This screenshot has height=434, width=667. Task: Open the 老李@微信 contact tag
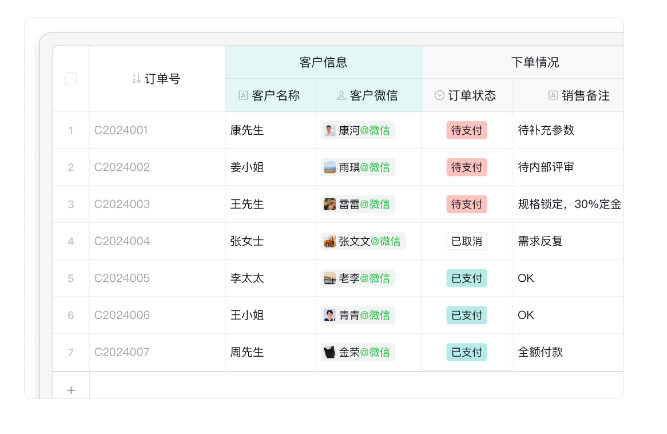point(358,278)
